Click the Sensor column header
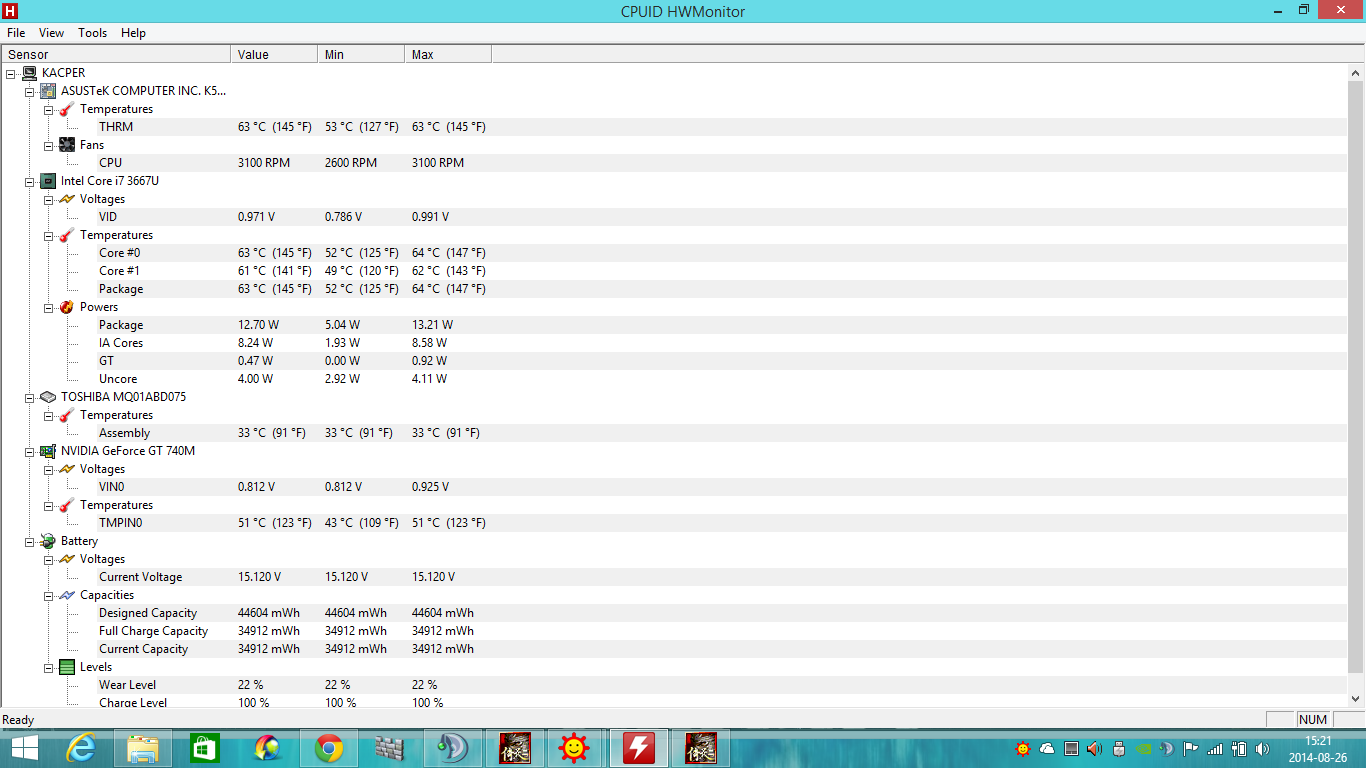 pos(117,55)
